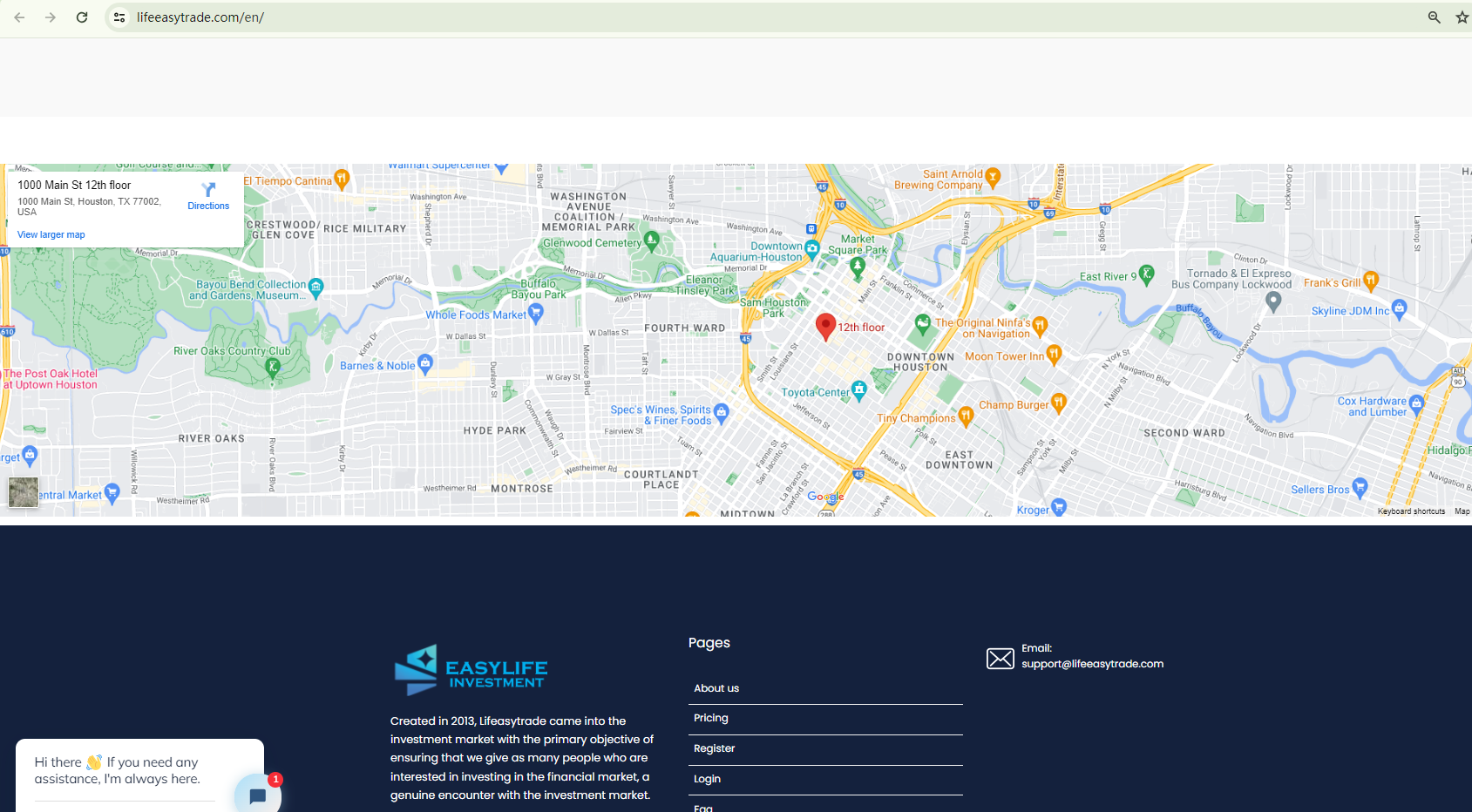Open the View larger map link
Screen dimensions: 1472x812
coord(51,234)
